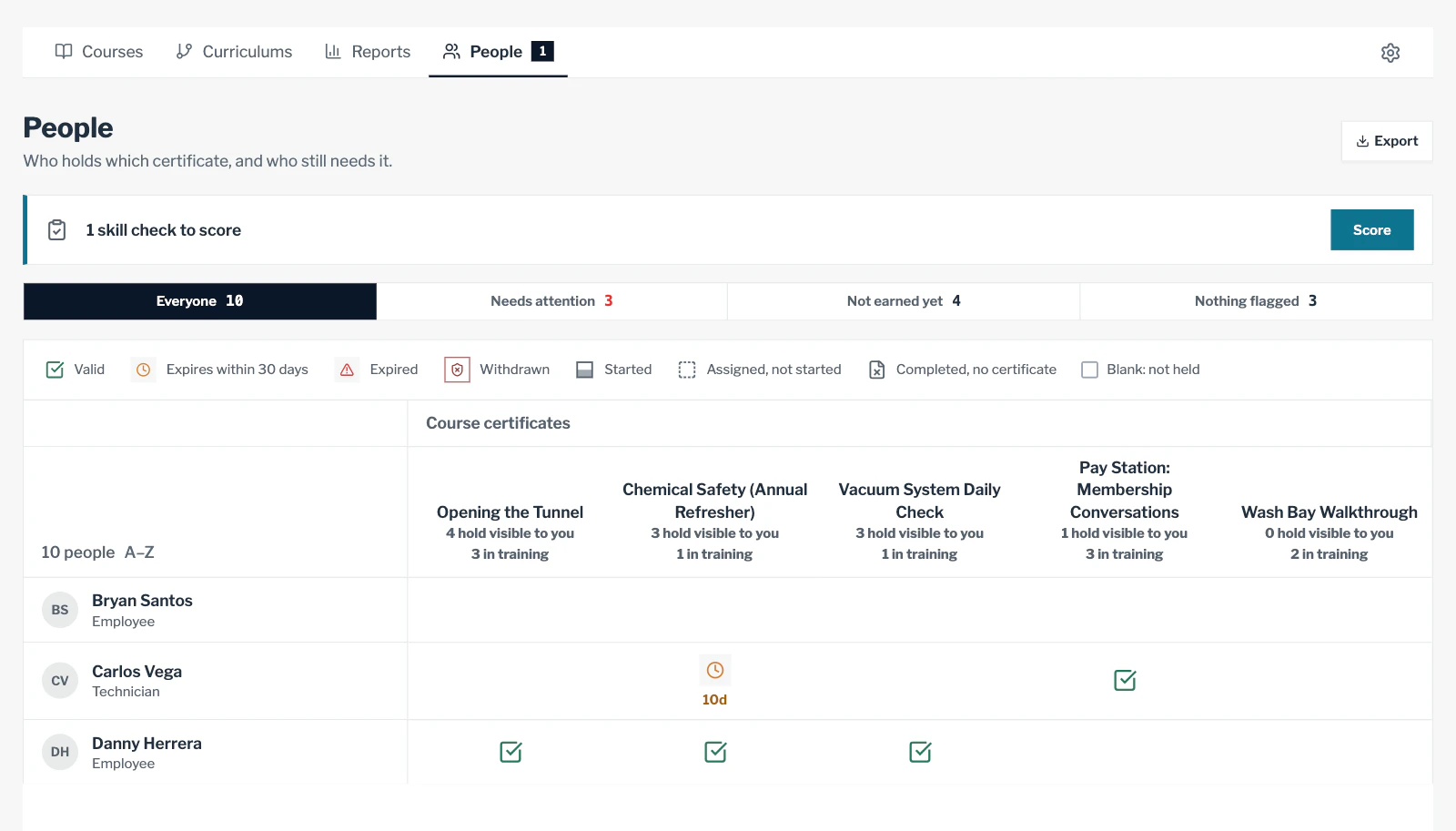Filter by Nothing flagged
1456x831 pixels.
pyautogui.click(x=1256, y=301)
